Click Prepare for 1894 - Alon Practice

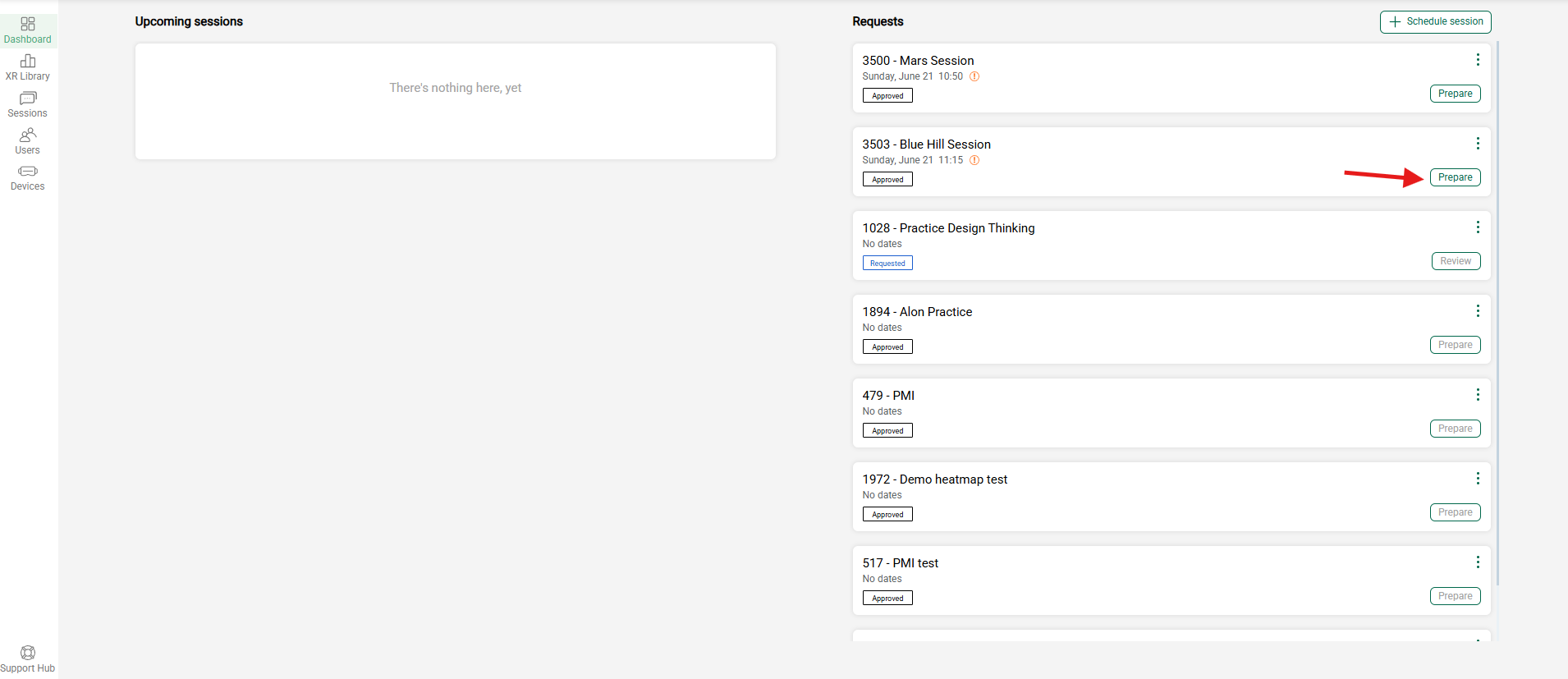coord(1456,345)
